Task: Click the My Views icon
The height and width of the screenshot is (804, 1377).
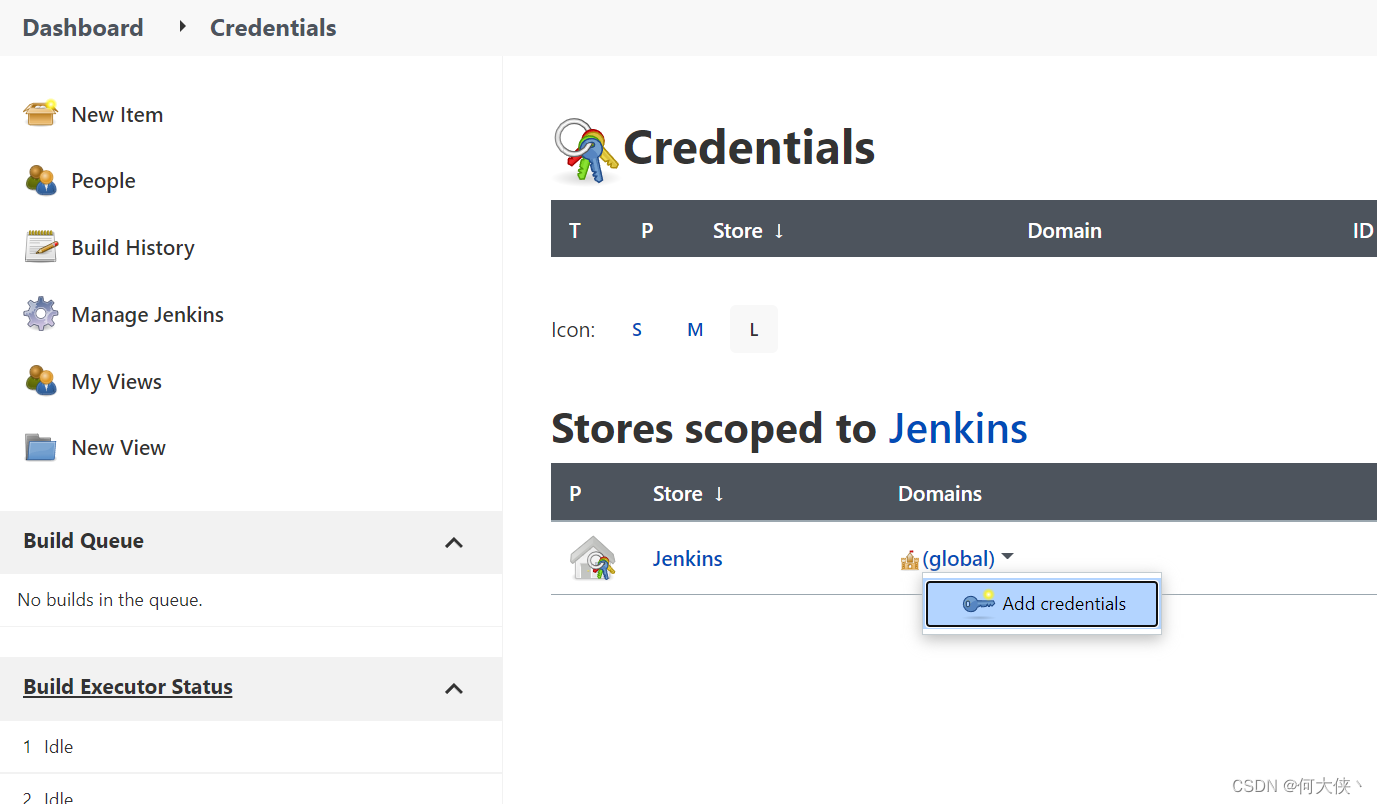Action: 41,381
